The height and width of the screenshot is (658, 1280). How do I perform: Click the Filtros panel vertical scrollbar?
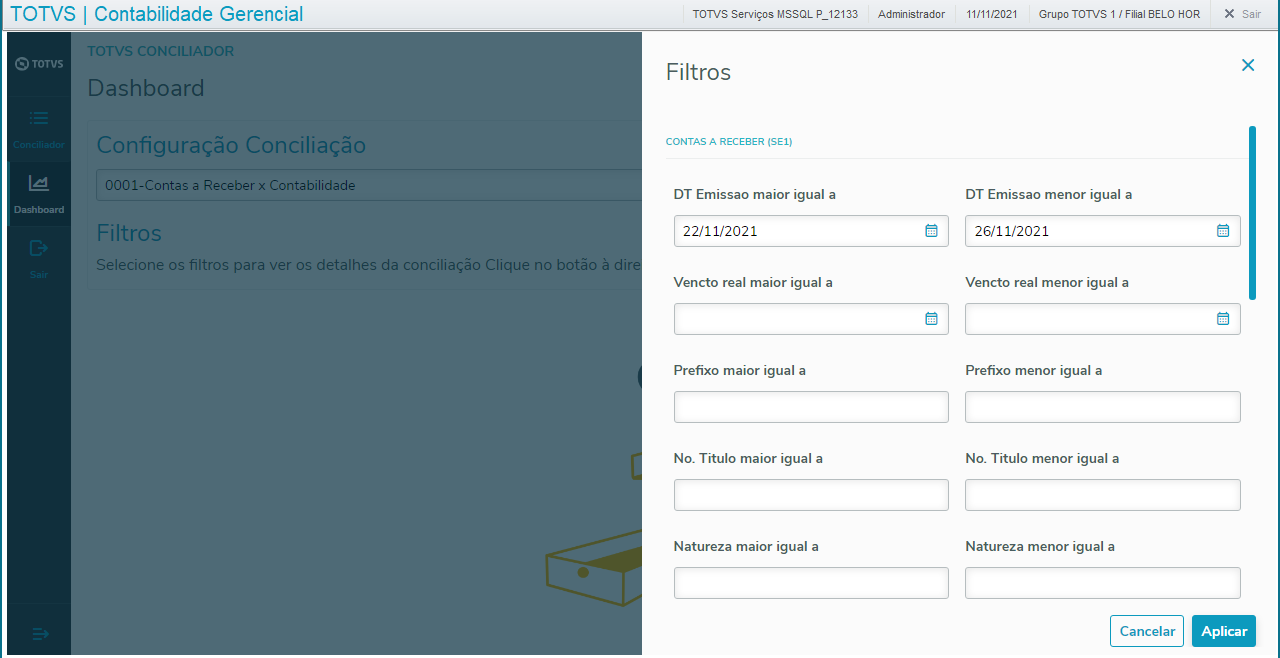(x=1252, y=212)
